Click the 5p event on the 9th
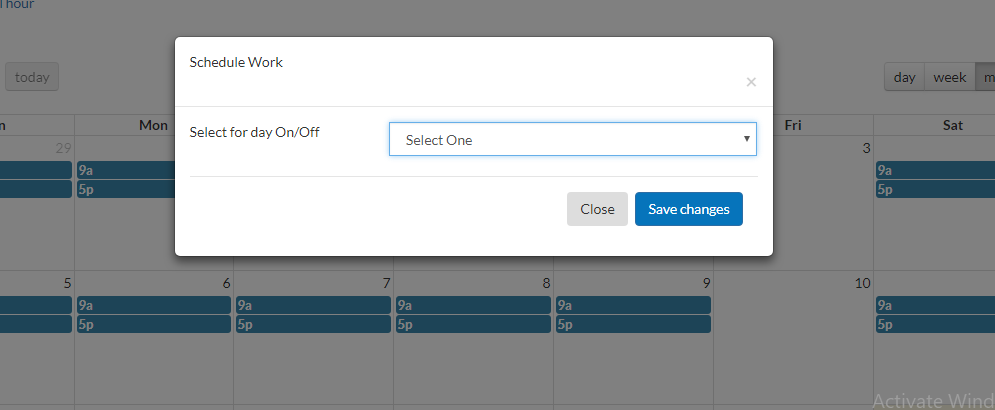This screenshot has height=410, width=995. tap(633, 324)
